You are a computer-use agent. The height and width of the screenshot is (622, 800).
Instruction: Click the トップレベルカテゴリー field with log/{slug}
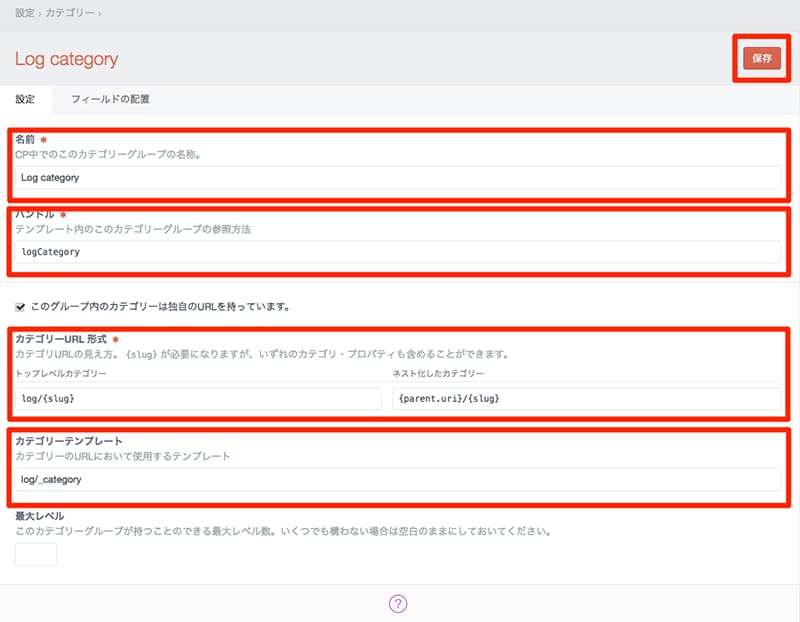click(198, 399)
